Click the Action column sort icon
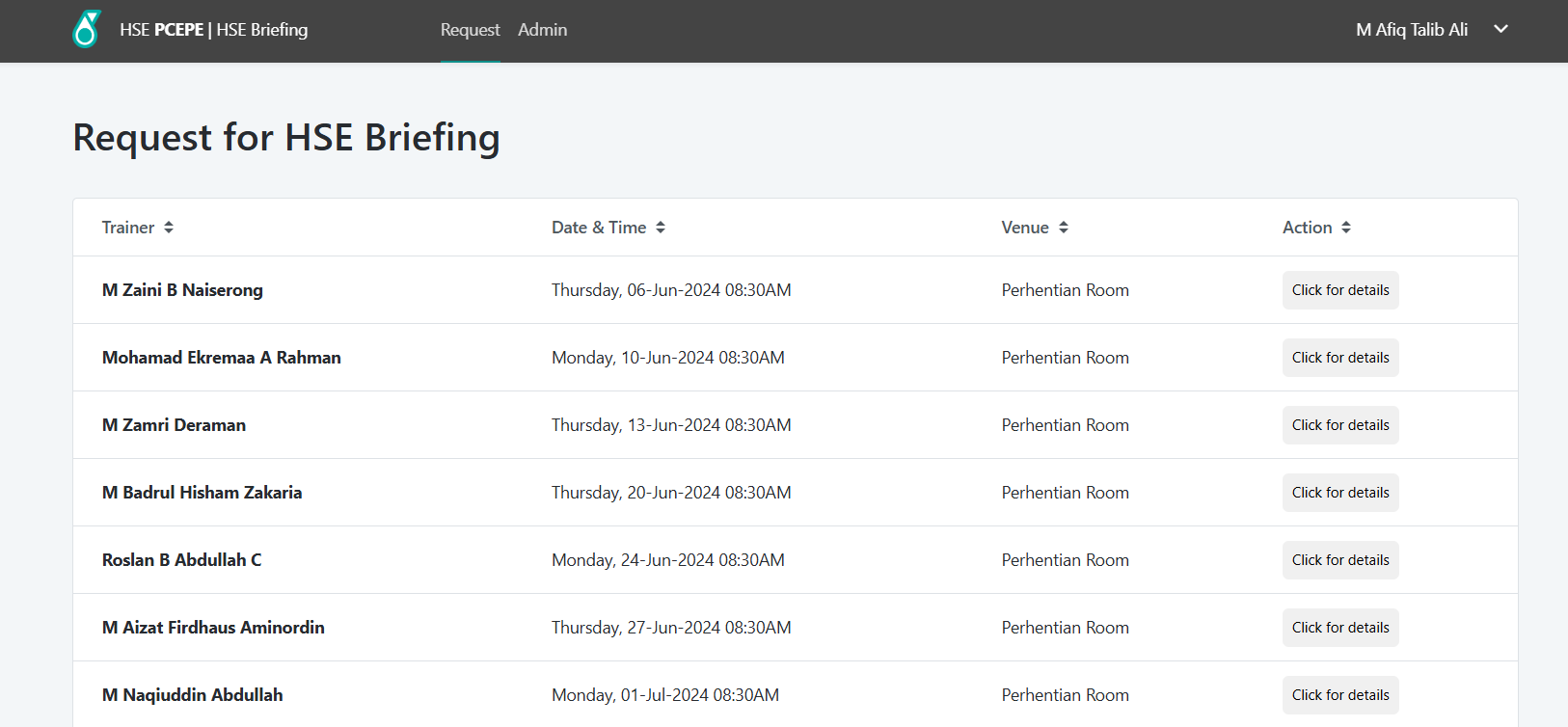The image size is (1568, 727). [x=1346, y=228]
